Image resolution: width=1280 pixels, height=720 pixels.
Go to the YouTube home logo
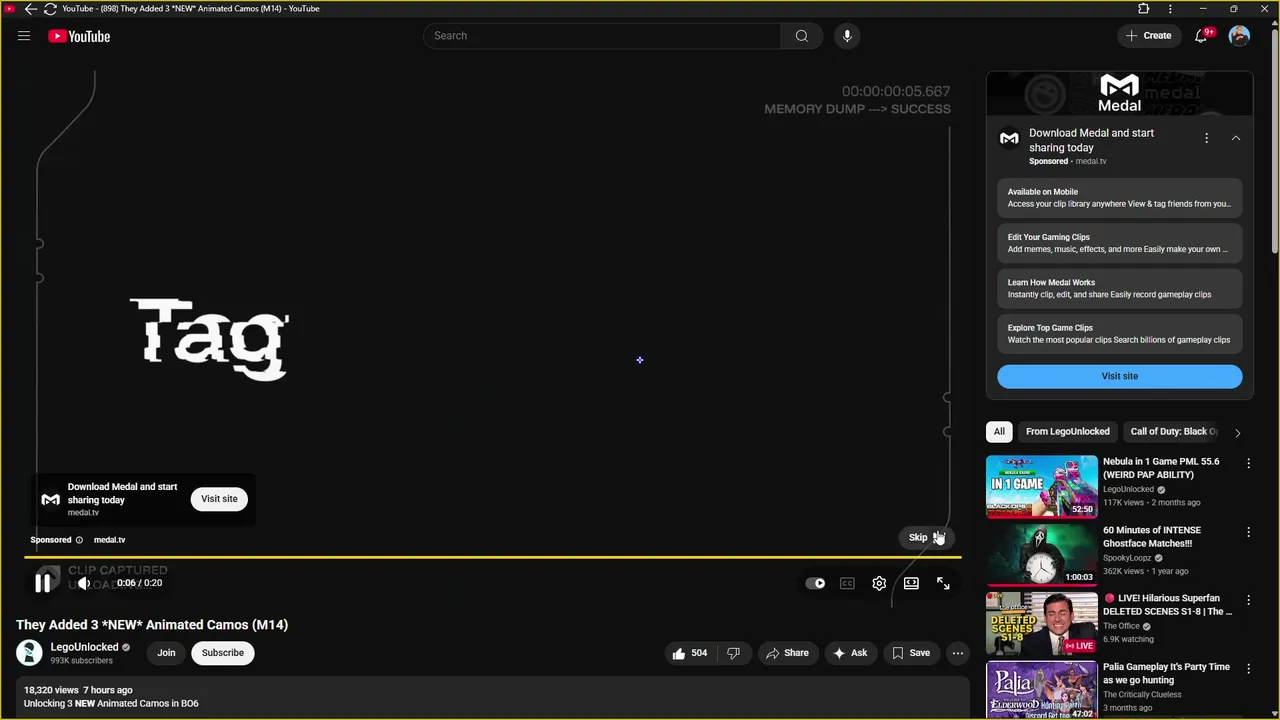pos(79,36)
